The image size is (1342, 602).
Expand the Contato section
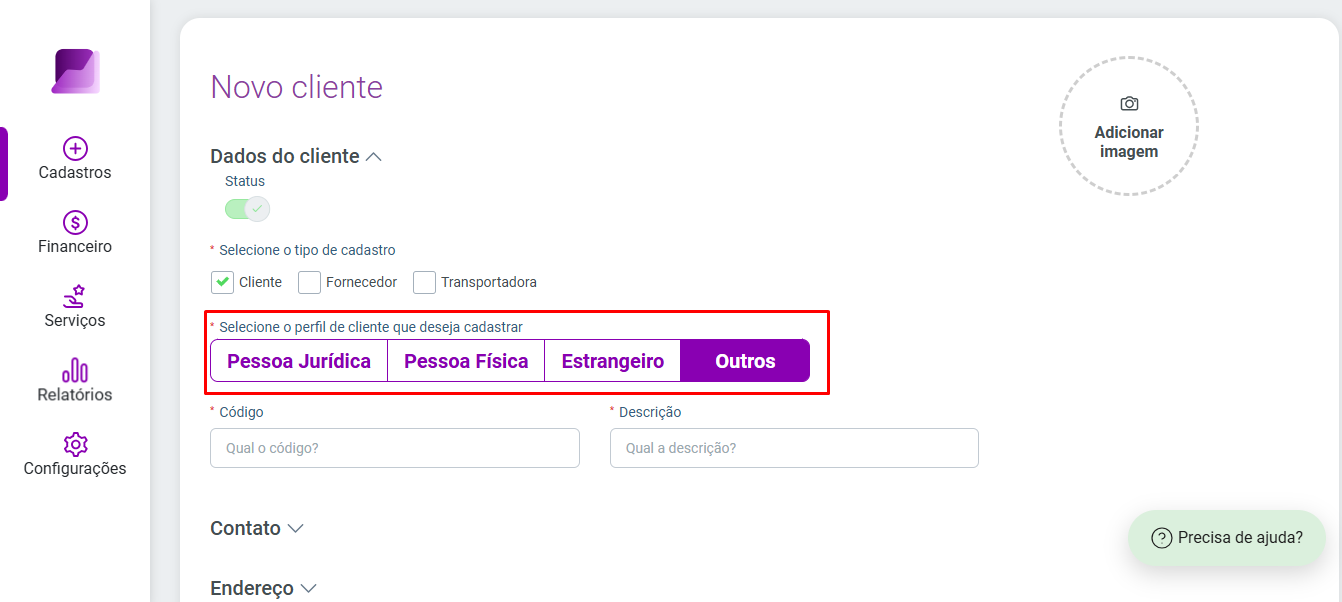(295, 529)
